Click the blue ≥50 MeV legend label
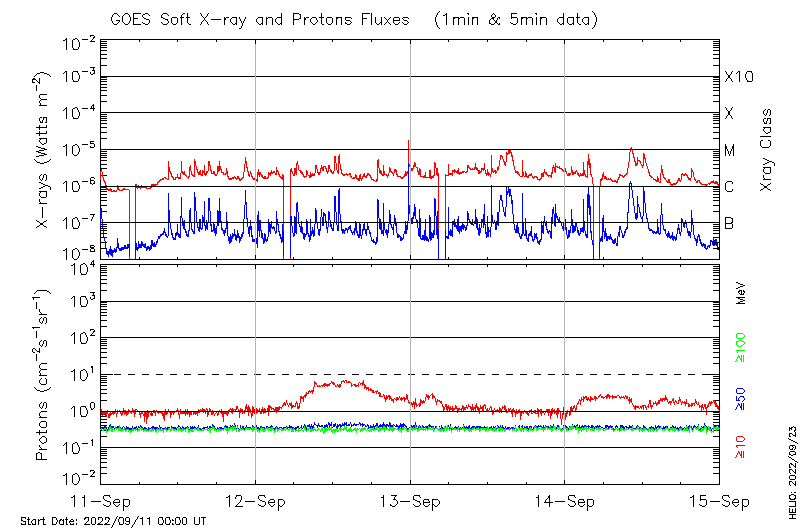This screenshot has height=530, width=800. click(x=741, y=400)
